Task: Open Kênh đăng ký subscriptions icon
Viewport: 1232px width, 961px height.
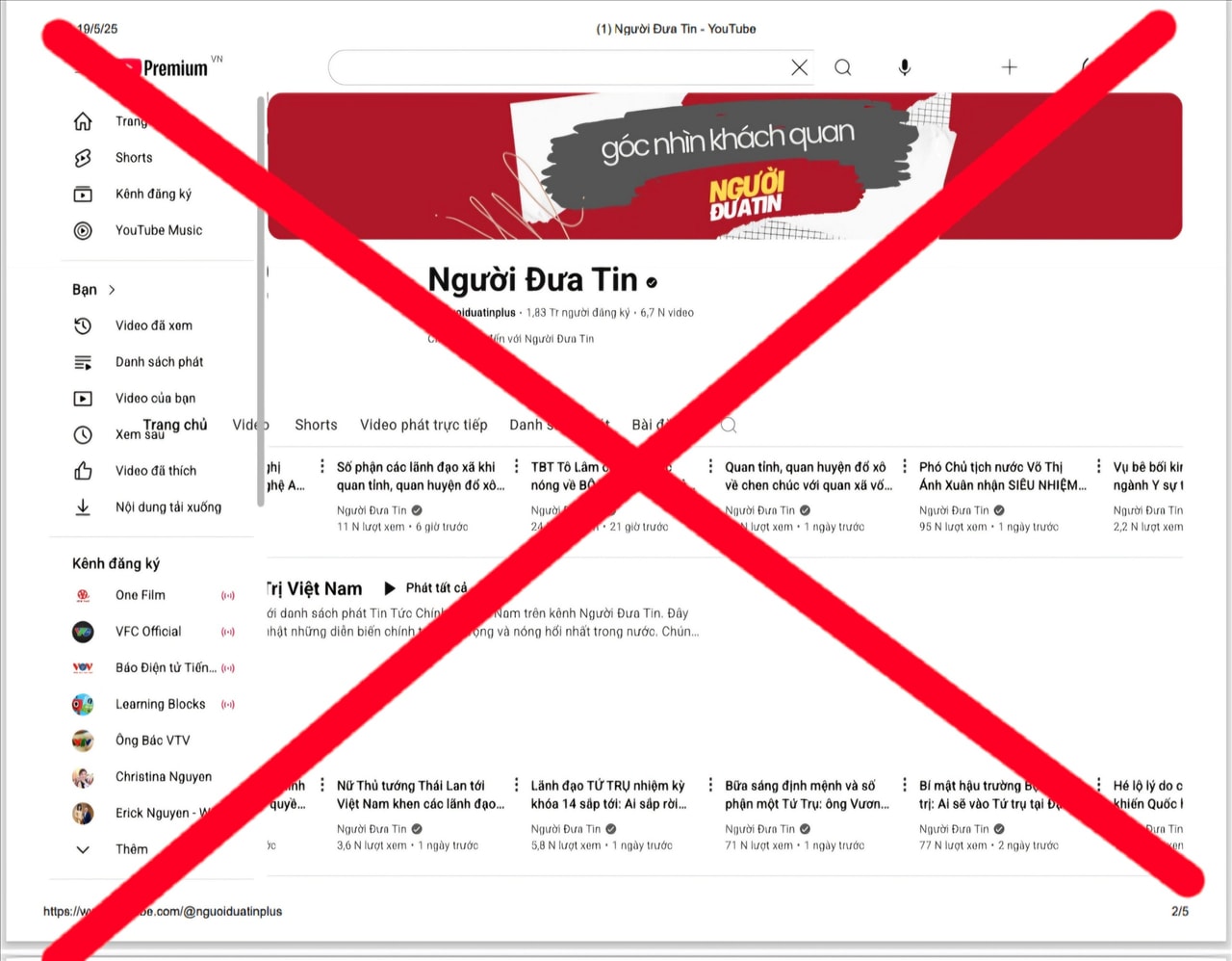Action: [x=83, y=195]
